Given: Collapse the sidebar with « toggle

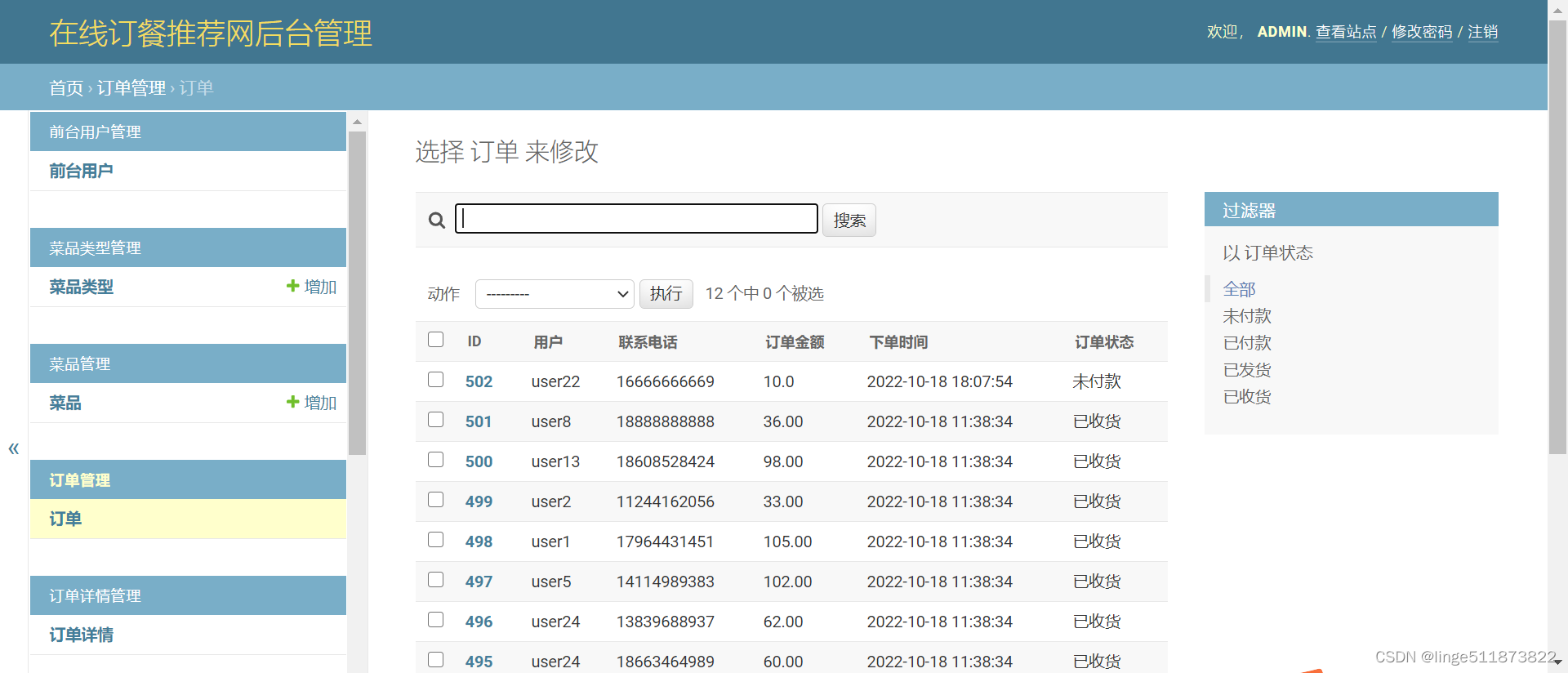Looking at the screenshot, I should 14,448.
